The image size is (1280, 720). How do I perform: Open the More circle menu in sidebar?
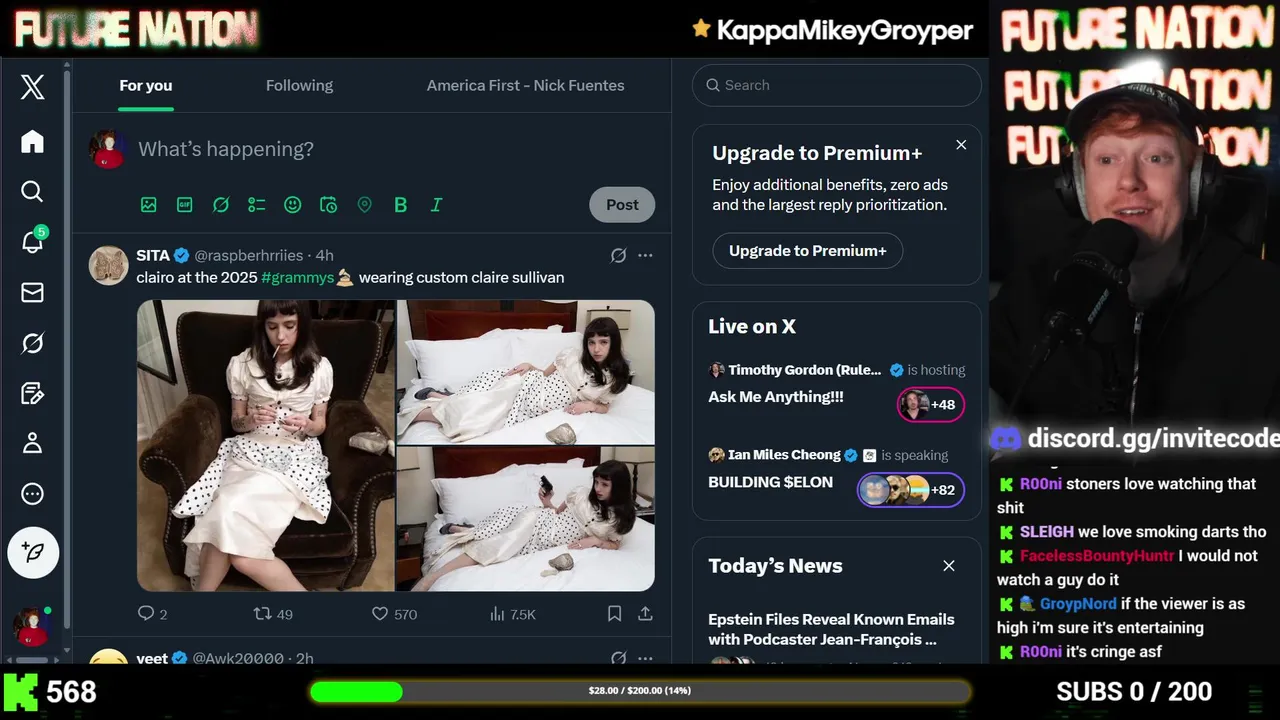click(x=32, y=494)
